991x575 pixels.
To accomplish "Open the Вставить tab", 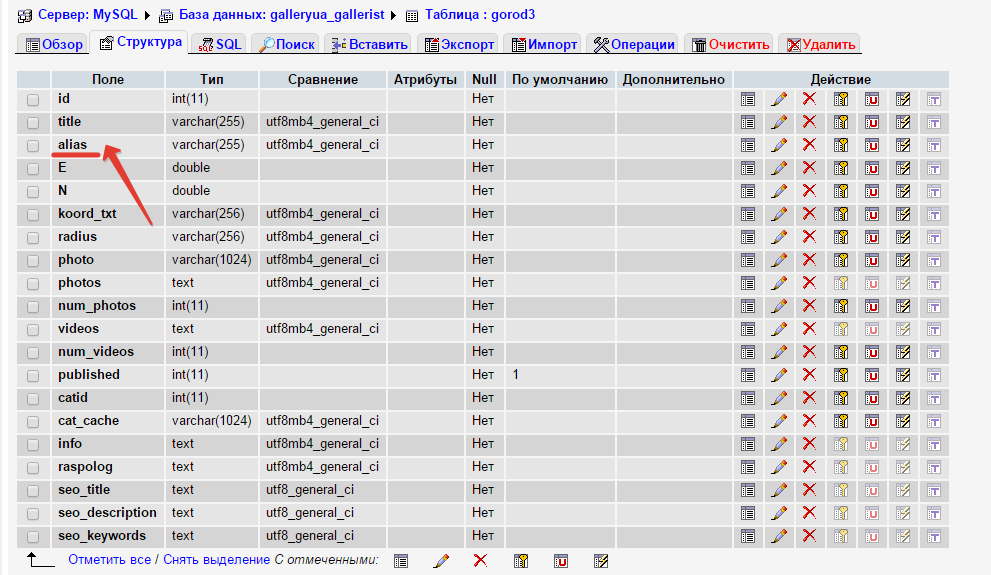I will coord(369,44).
